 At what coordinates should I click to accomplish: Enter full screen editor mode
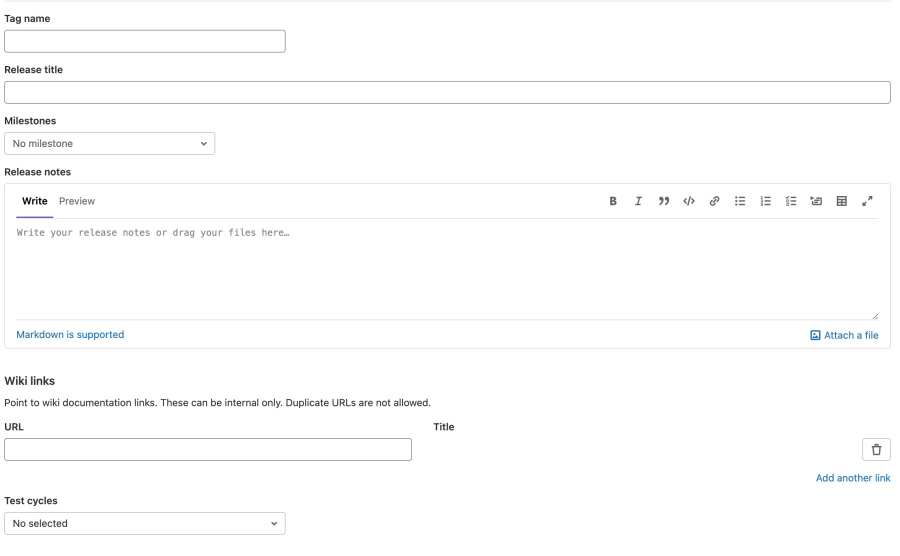coord(868,201)
